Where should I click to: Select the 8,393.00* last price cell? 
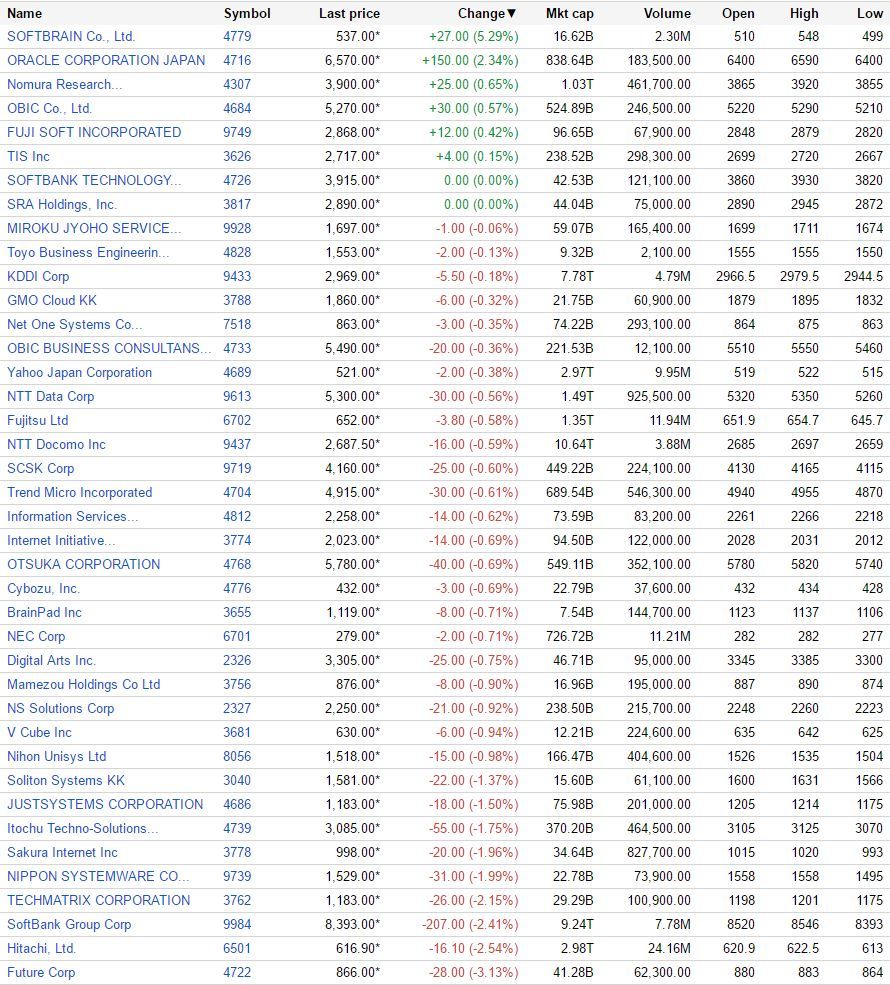point(352,925)
